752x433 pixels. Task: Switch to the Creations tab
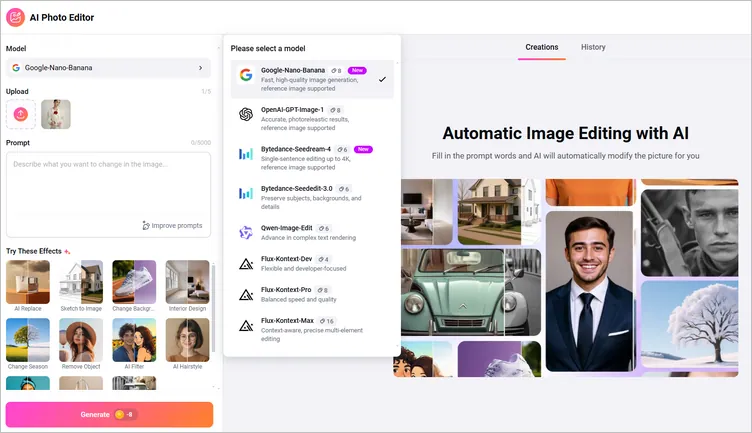[541, 47]
